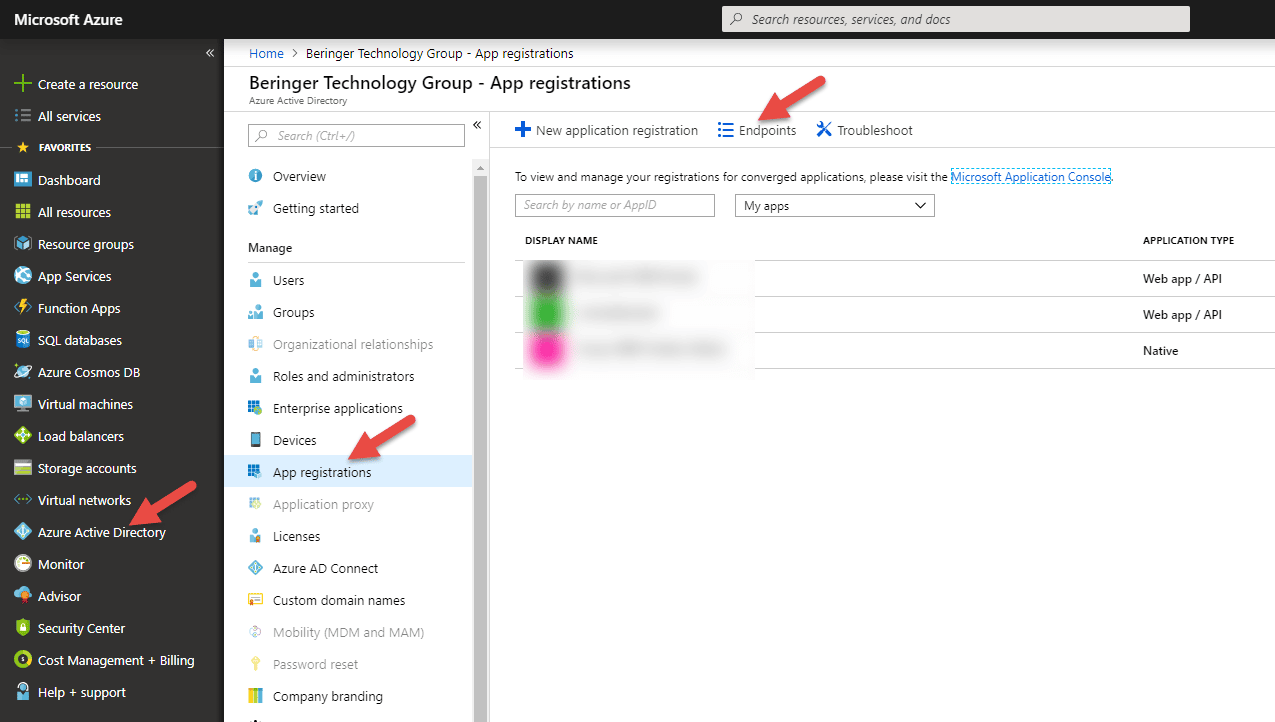The height and width of the screenshot is (722, 1275).
Task: Open Mobility (MDM and MAM) item
Action: tap(348, 632)
